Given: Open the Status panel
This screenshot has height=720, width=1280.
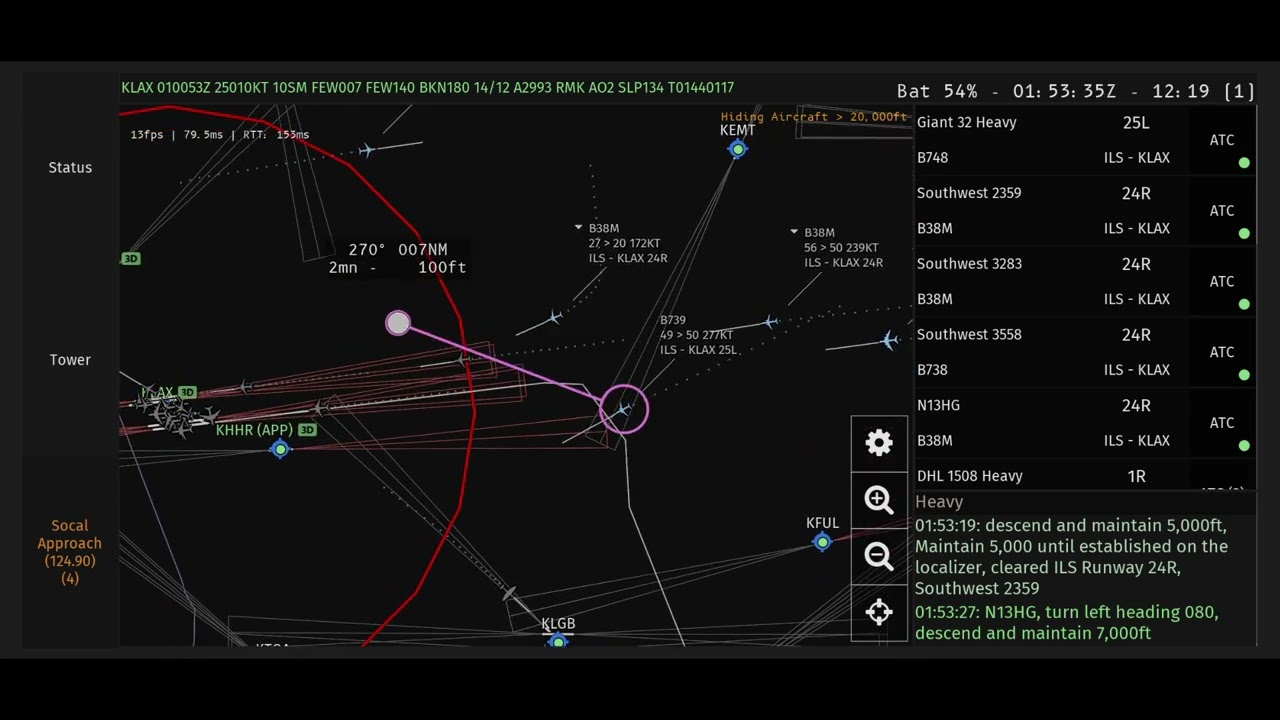Looking at the screenshot, I should [70, 167].
